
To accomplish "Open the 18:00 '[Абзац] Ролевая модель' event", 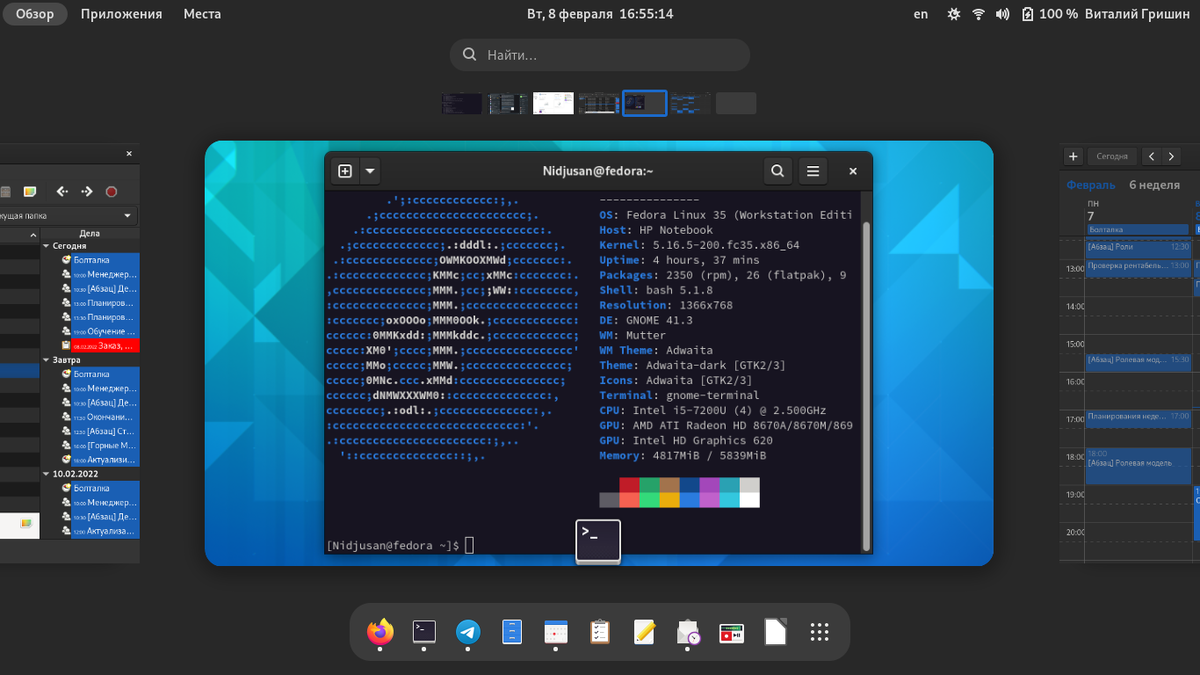I will pyautogui.click(x=1138, y=466).
